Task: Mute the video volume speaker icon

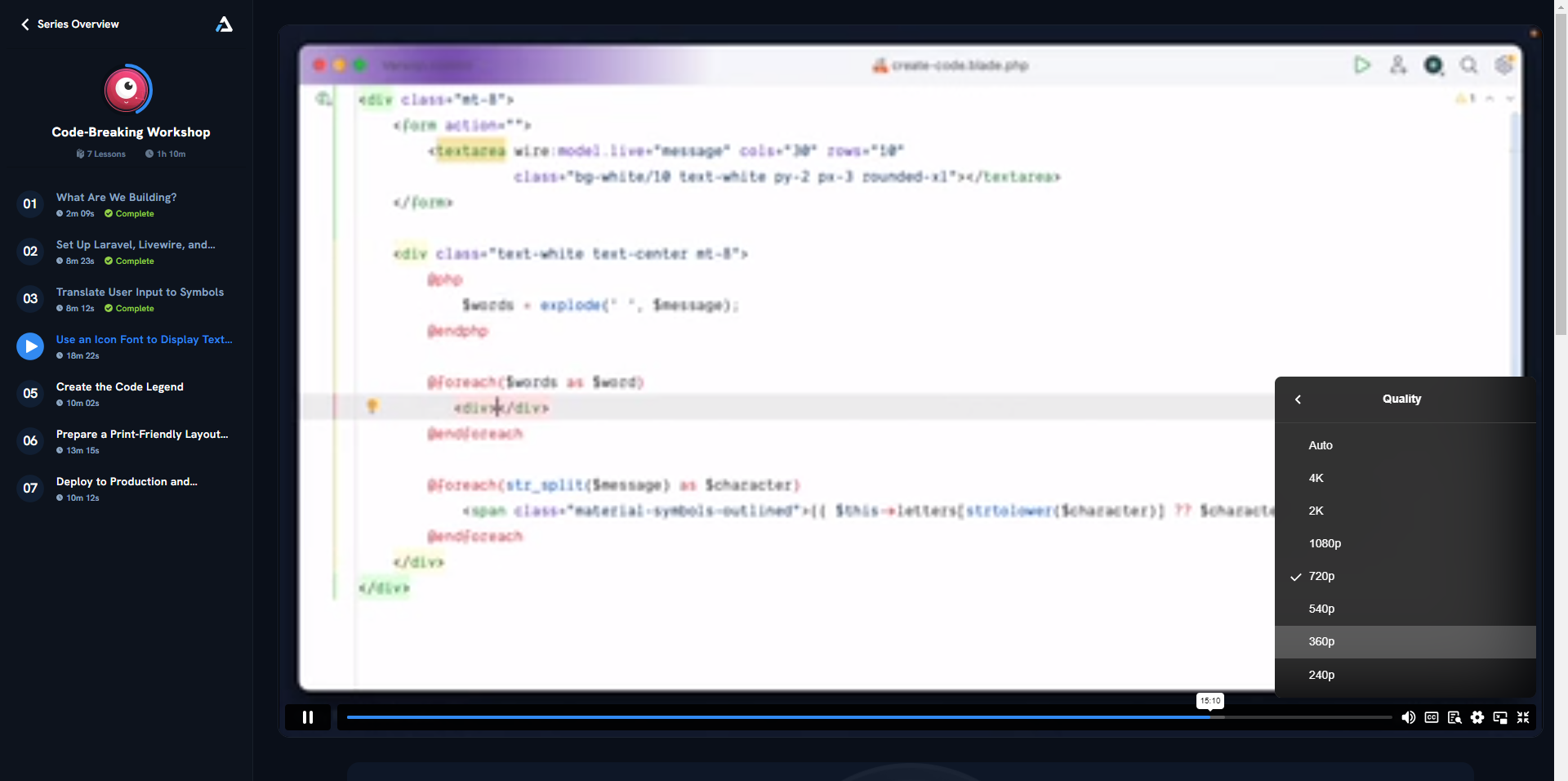Action: pos(1409,717)
